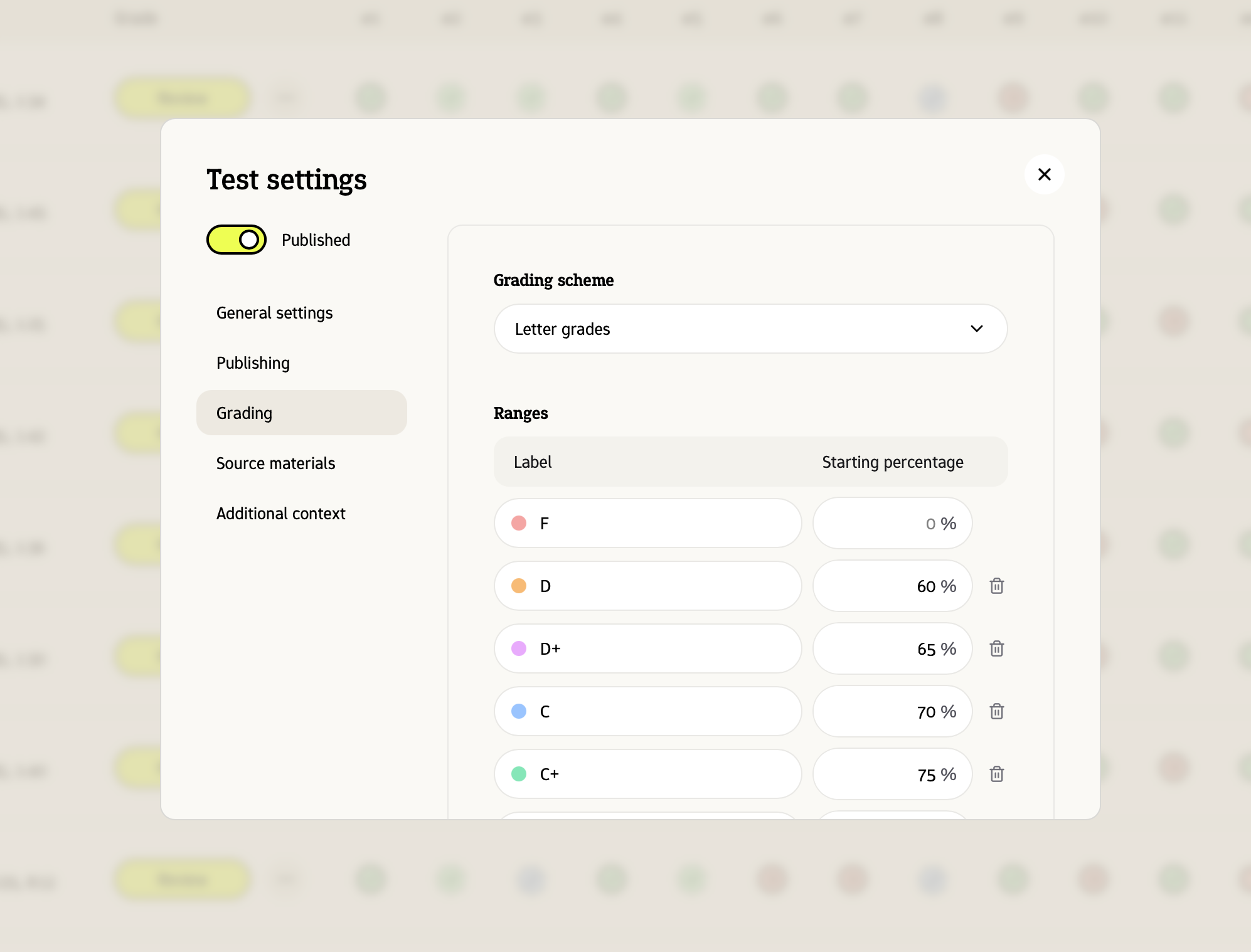Delete the D+ grade range
The width and height of the screenshot is (1251, 952).
996,648
